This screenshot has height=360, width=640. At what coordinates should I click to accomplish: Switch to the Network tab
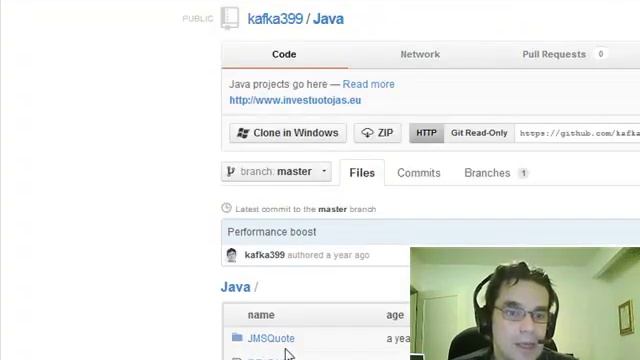(x=420, y=54)
